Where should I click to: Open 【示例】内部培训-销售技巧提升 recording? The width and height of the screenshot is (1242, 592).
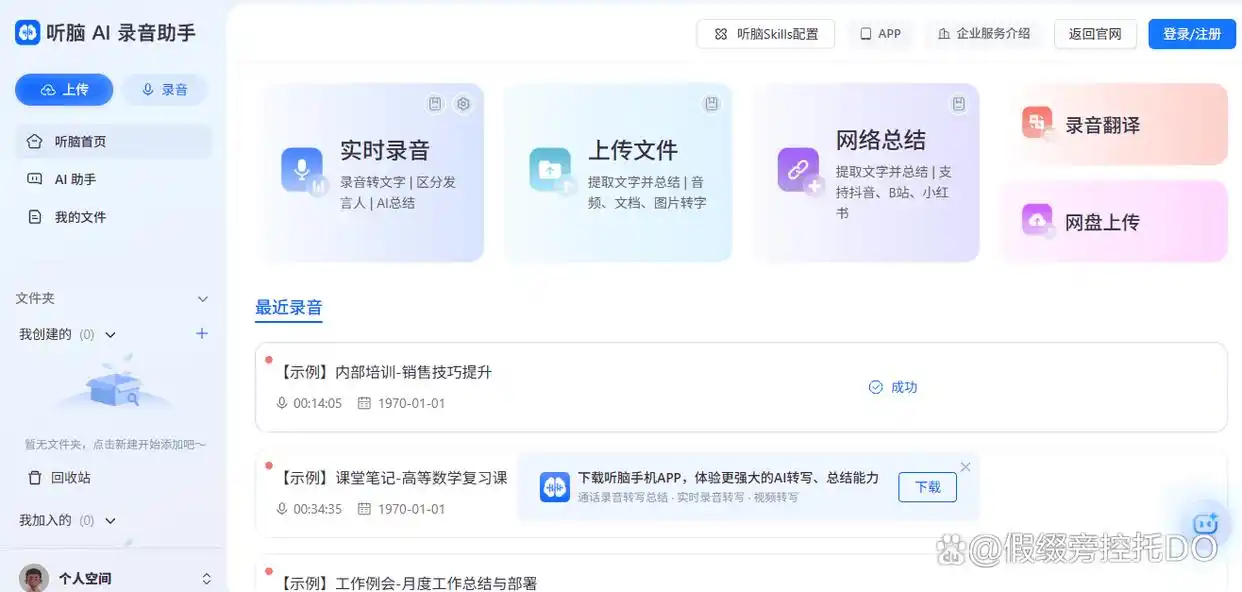click(x=741, y=388)
